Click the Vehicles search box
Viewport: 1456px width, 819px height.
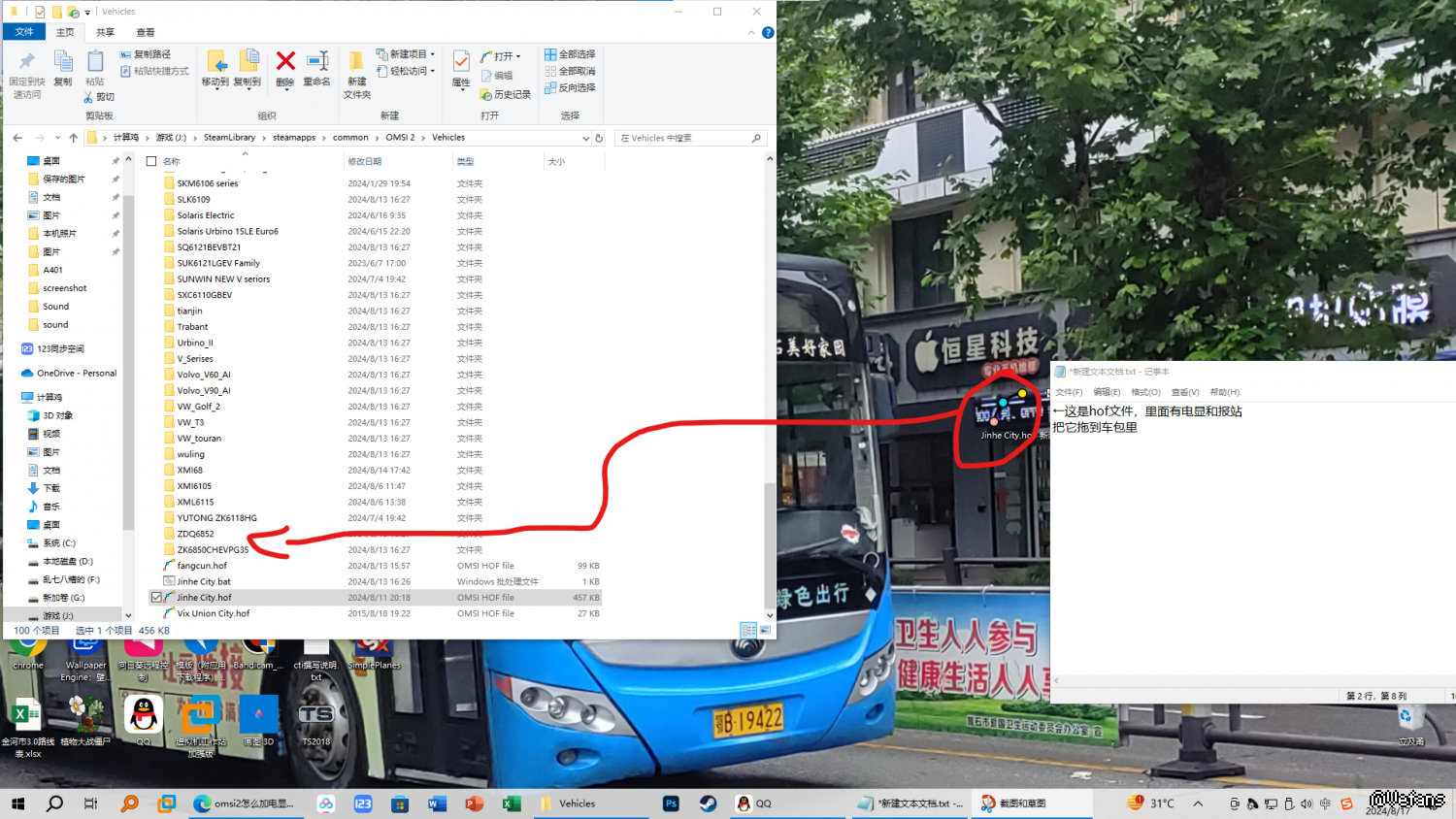point(690,138)
